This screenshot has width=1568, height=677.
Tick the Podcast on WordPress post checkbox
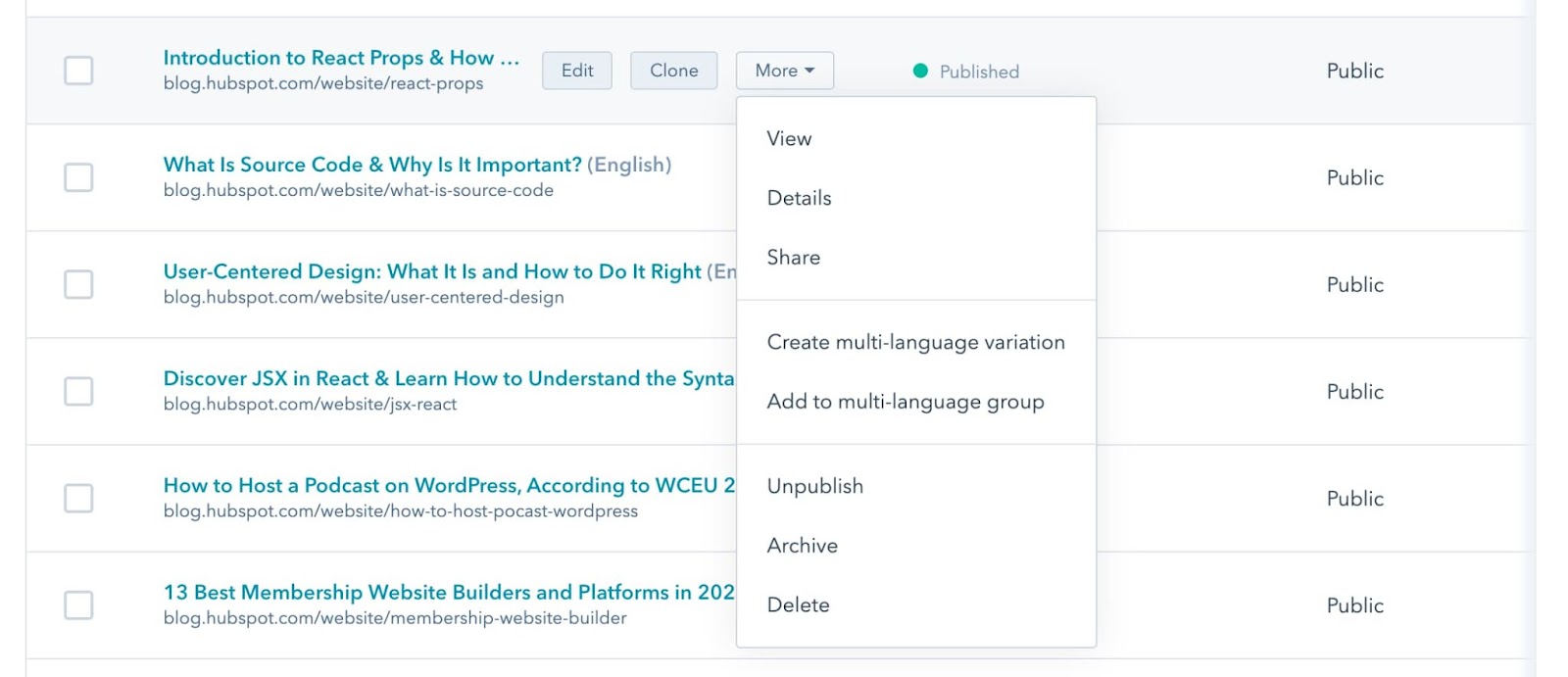pyautogui.click(x=78, y=498)
